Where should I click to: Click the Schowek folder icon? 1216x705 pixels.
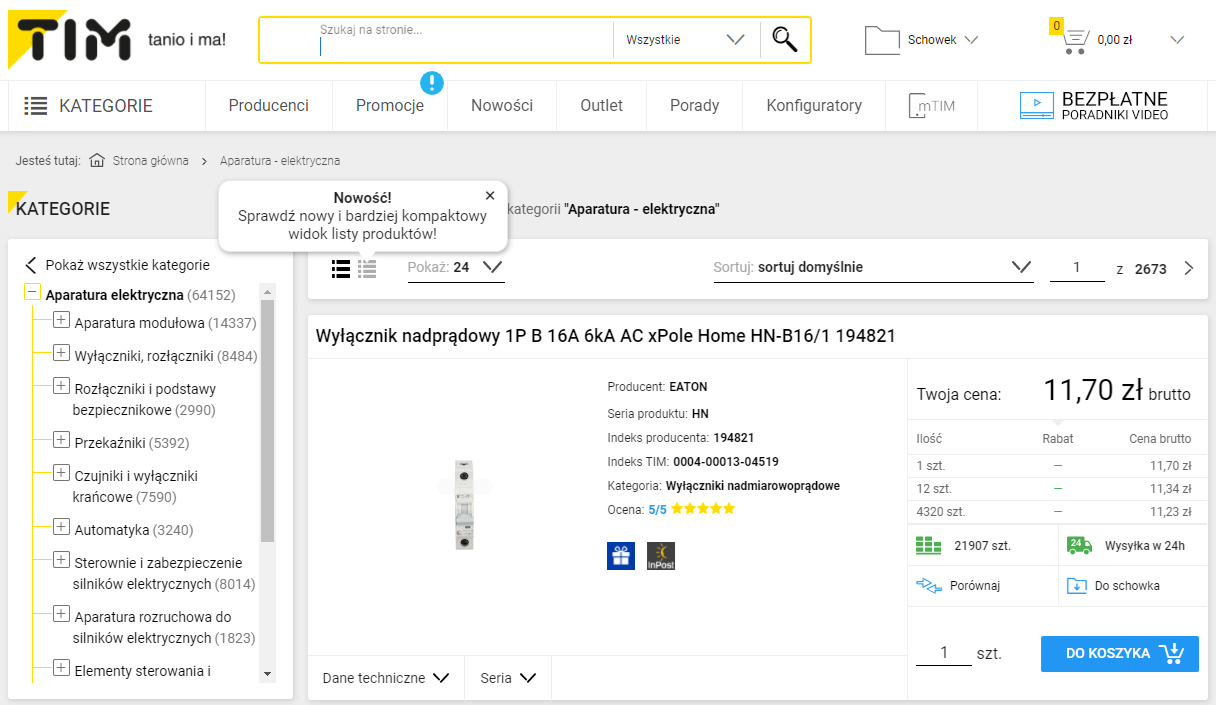click(882, 40)
